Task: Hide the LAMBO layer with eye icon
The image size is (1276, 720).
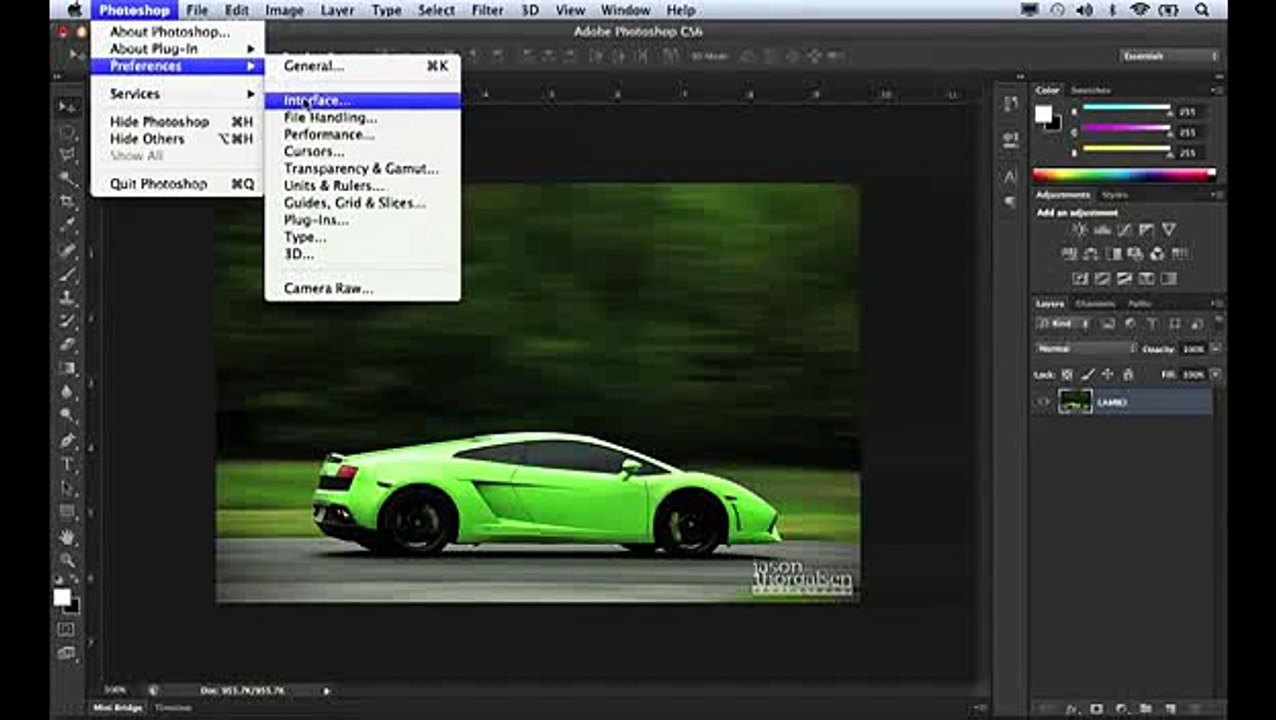Action: pos(1044,402)
